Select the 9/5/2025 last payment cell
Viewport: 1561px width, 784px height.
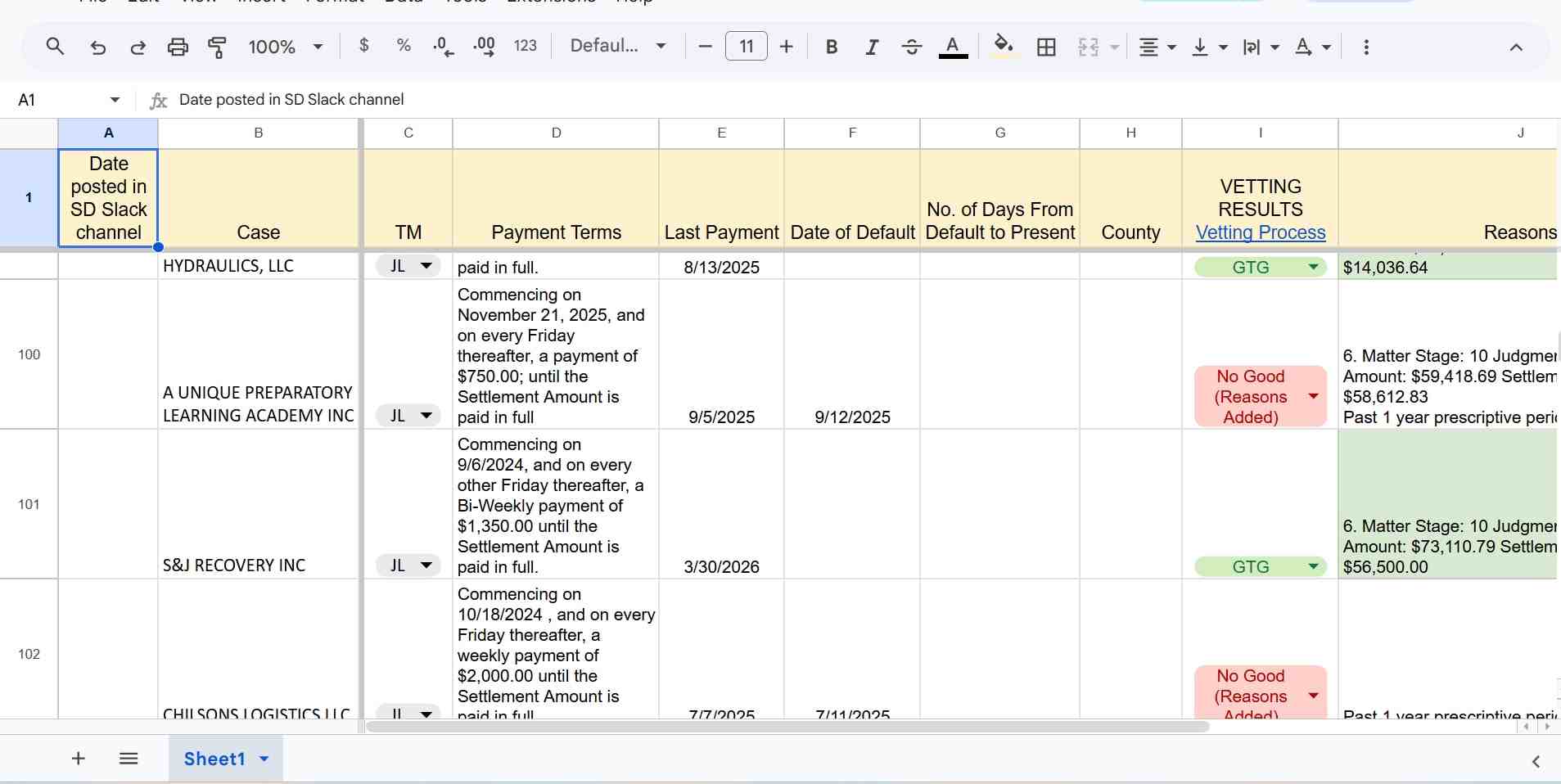tap(721, 354)
